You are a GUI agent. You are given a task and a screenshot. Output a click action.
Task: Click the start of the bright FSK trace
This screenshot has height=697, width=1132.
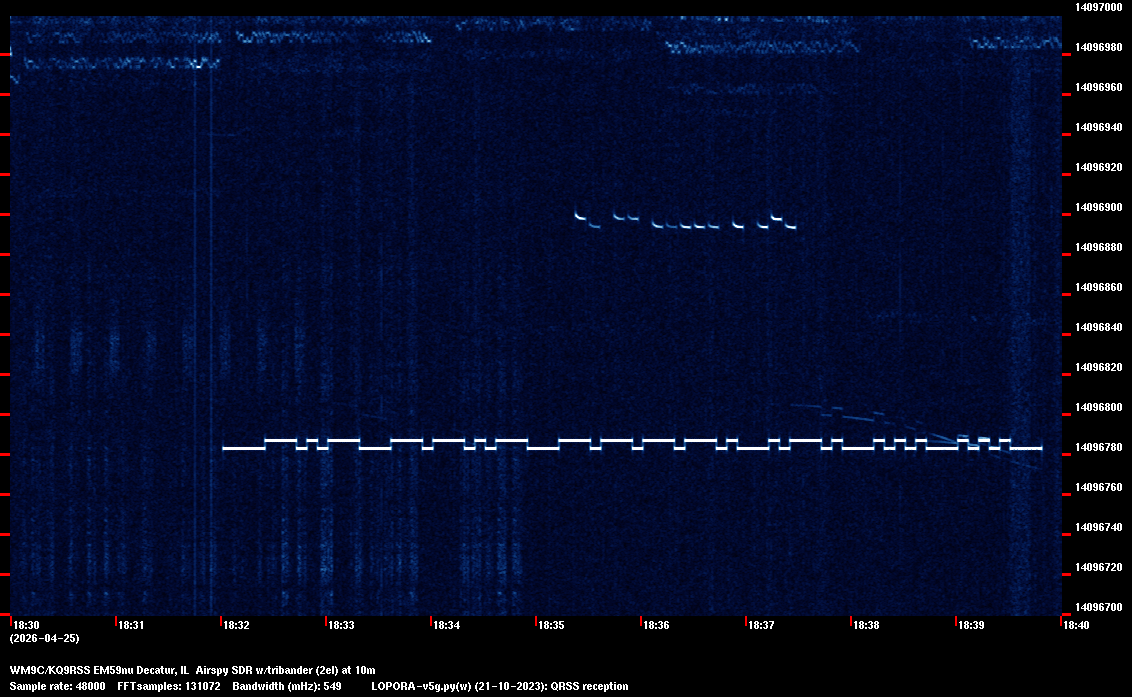coord(225,448)
